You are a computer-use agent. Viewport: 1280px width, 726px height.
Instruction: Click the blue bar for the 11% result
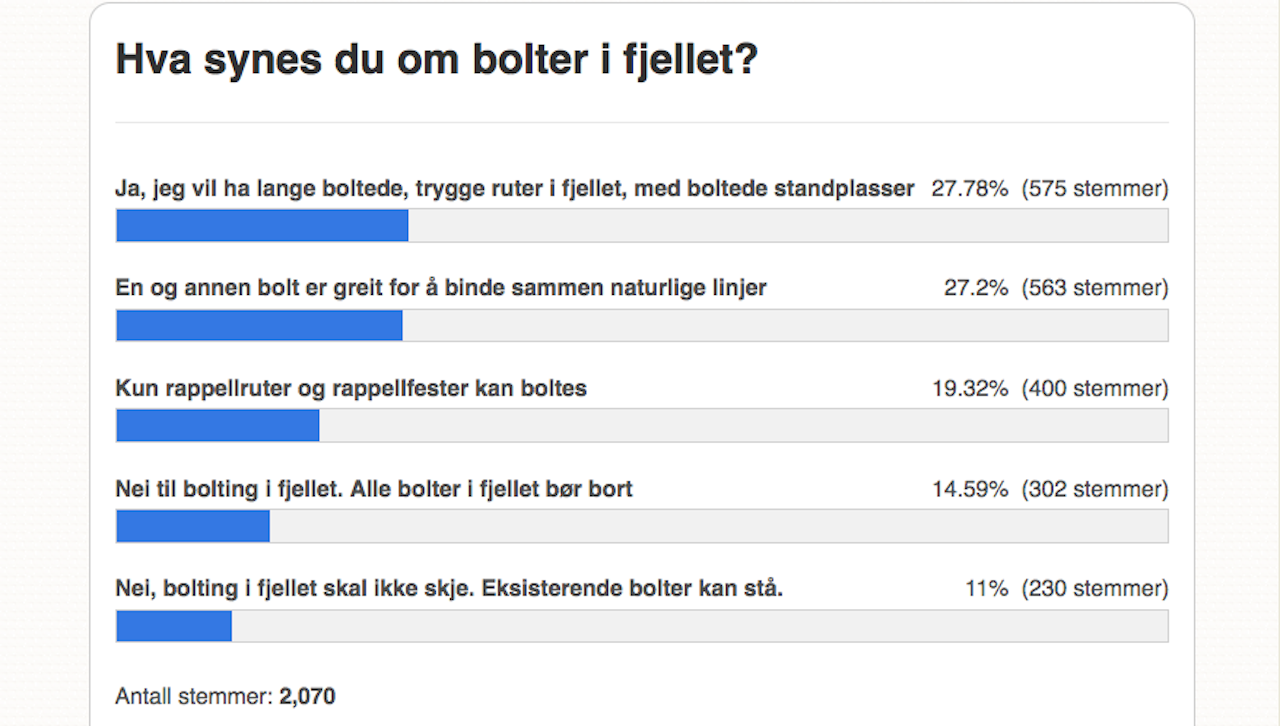[174, 626]
